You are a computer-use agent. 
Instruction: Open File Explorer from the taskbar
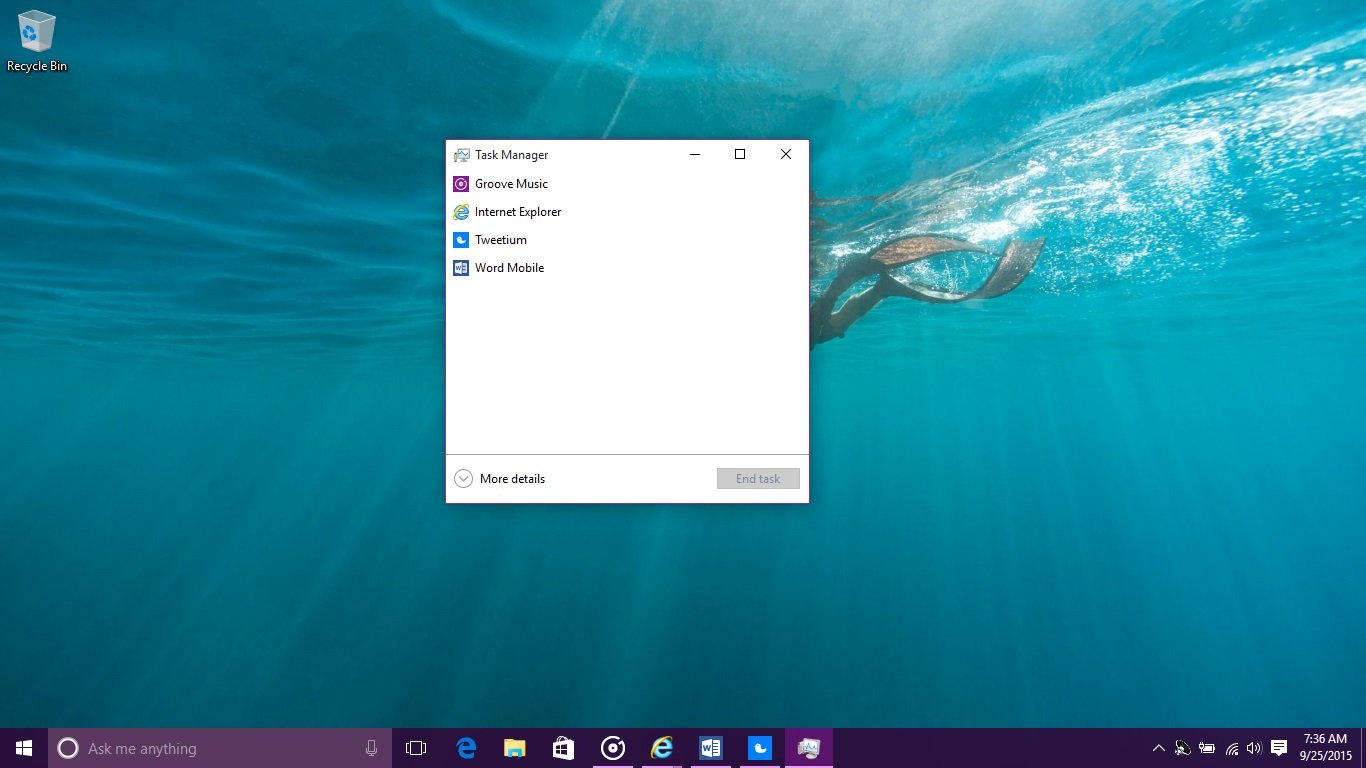(514, 747)
